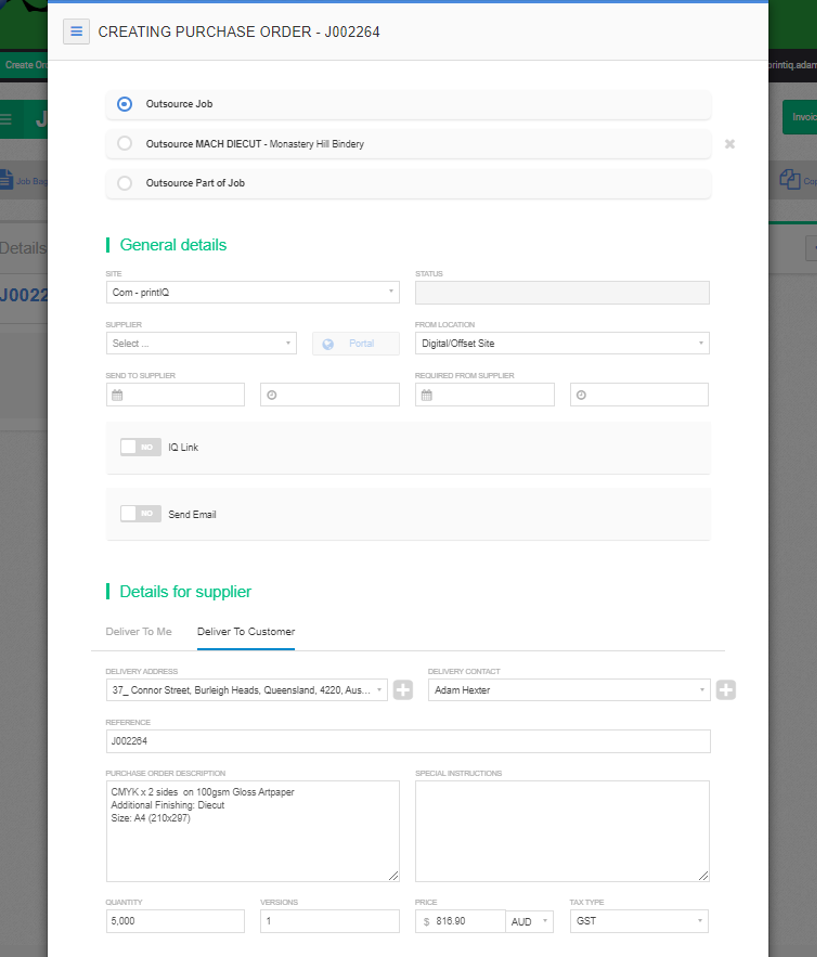The image size is (817, 957).
Task: Switch to the Deliver To Me tab
Action: click(x=139, y=632)
